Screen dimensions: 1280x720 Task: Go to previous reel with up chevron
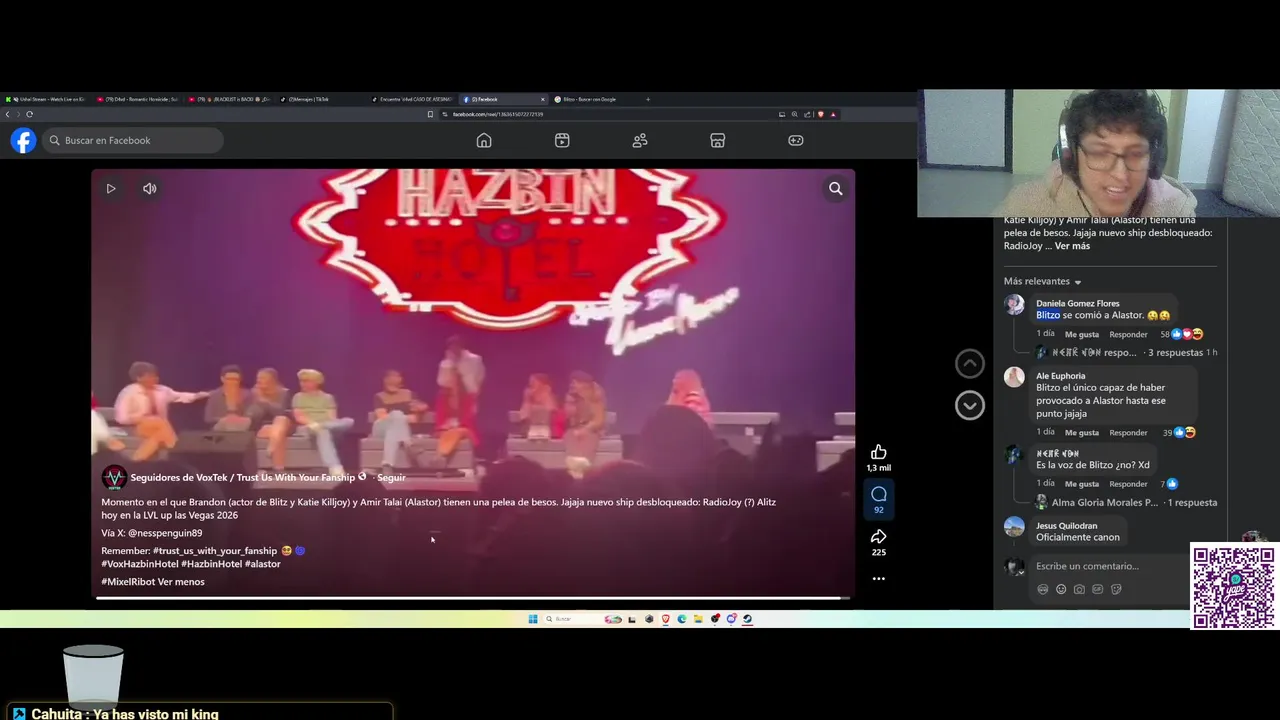point(970,363)
